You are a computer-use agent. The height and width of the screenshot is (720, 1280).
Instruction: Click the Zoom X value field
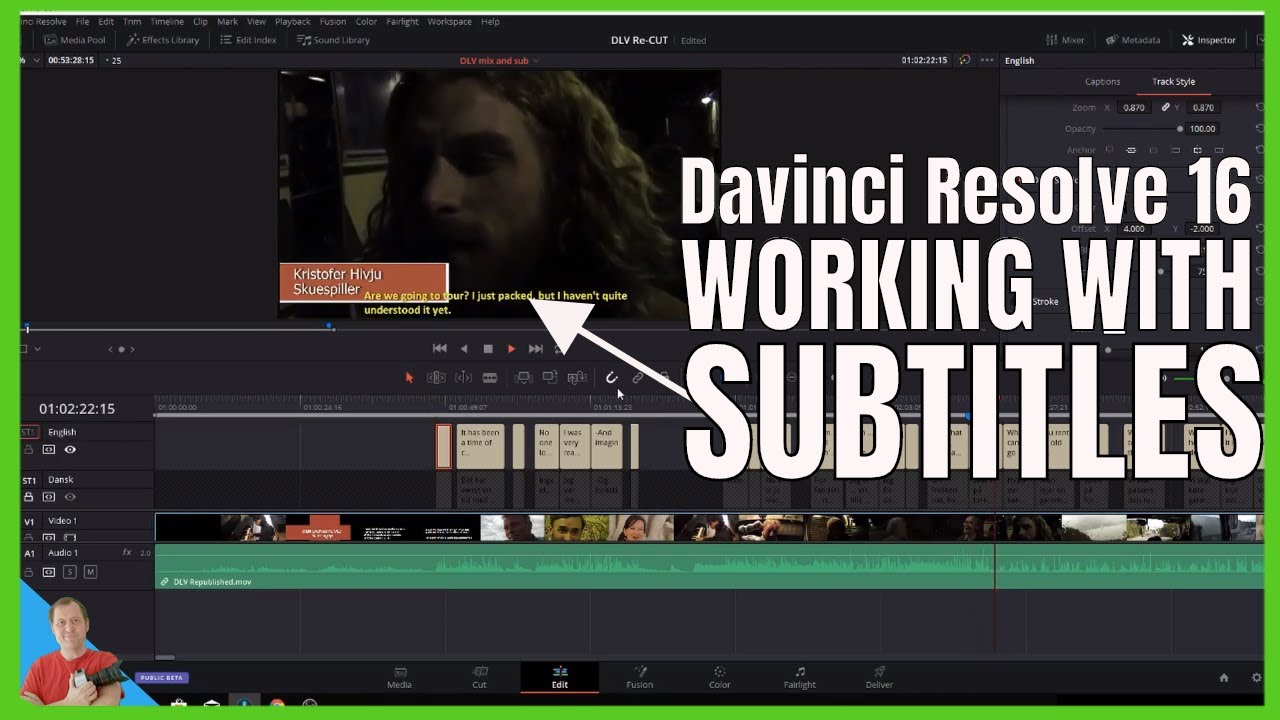point(1134,108)
